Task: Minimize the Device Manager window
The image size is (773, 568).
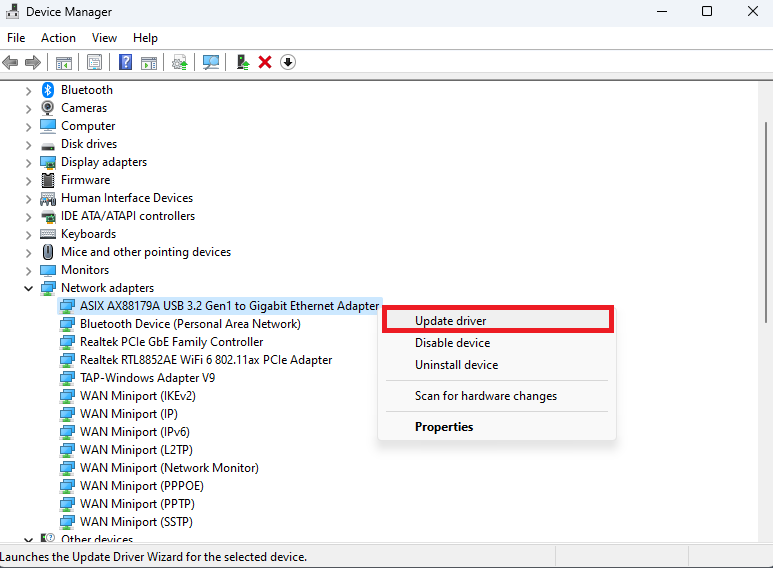Action: (662, 11)
